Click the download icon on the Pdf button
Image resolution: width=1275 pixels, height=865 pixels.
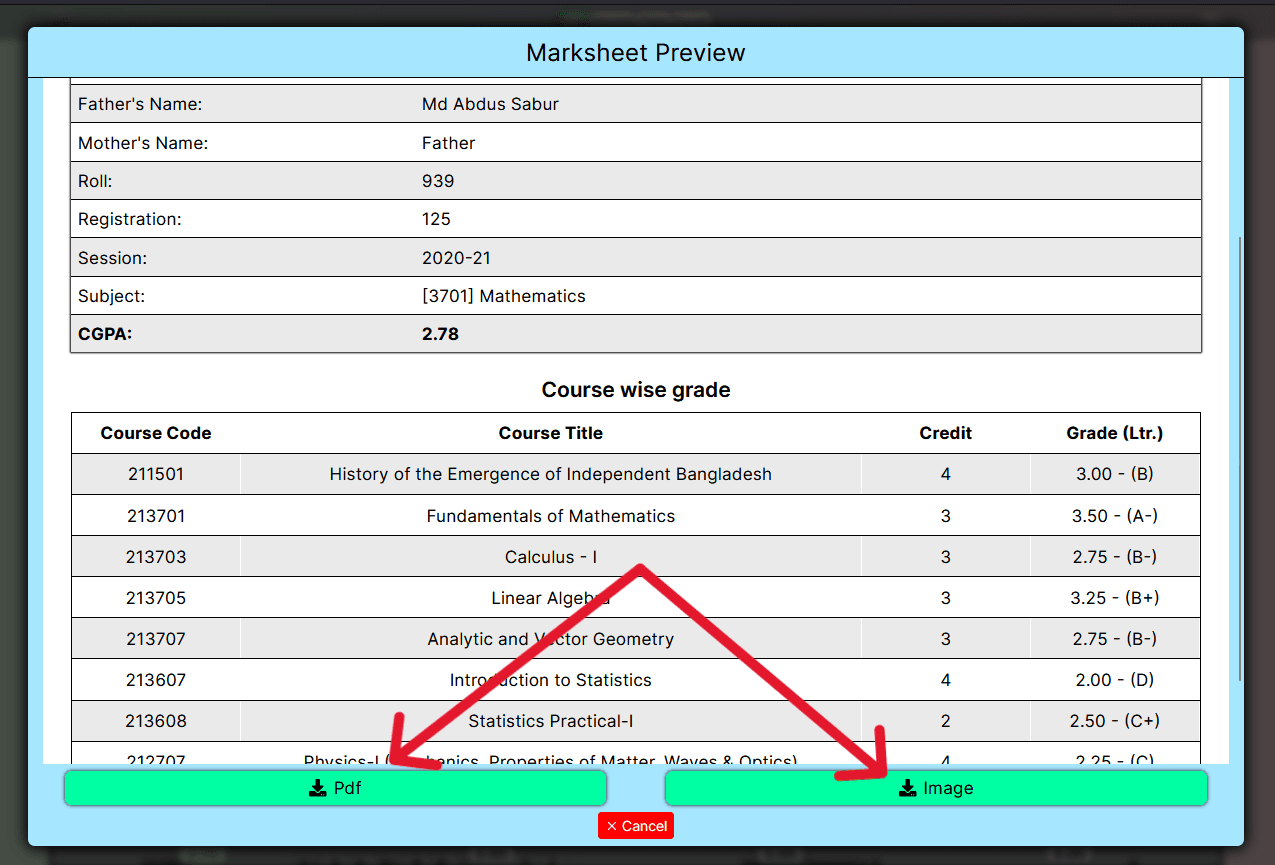coord(318,788)
